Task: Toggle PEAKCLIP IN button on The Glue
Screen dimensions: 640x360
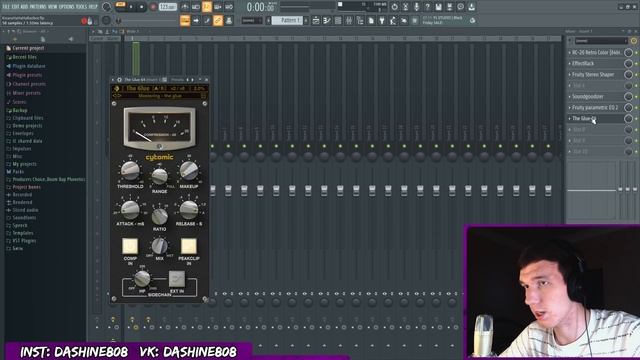Action: [189, 246]
